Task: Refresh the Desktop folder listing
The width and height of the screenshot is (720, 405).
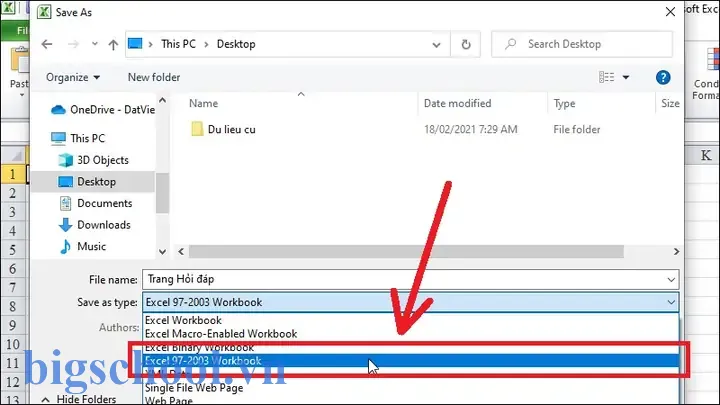Action: 466,44
